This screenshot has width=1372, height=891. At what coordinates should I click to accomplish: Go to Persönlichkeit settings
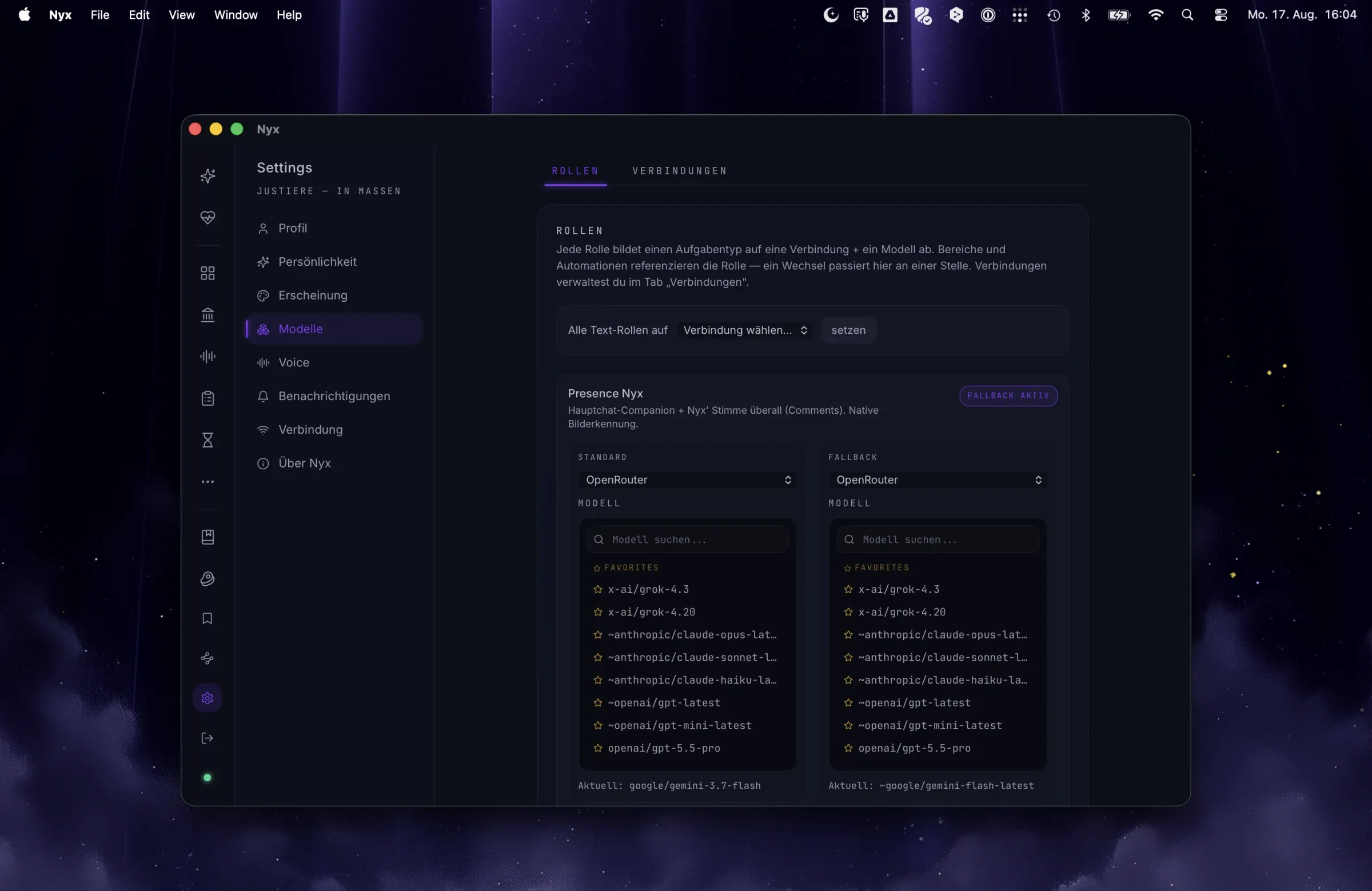pos(334,262)
